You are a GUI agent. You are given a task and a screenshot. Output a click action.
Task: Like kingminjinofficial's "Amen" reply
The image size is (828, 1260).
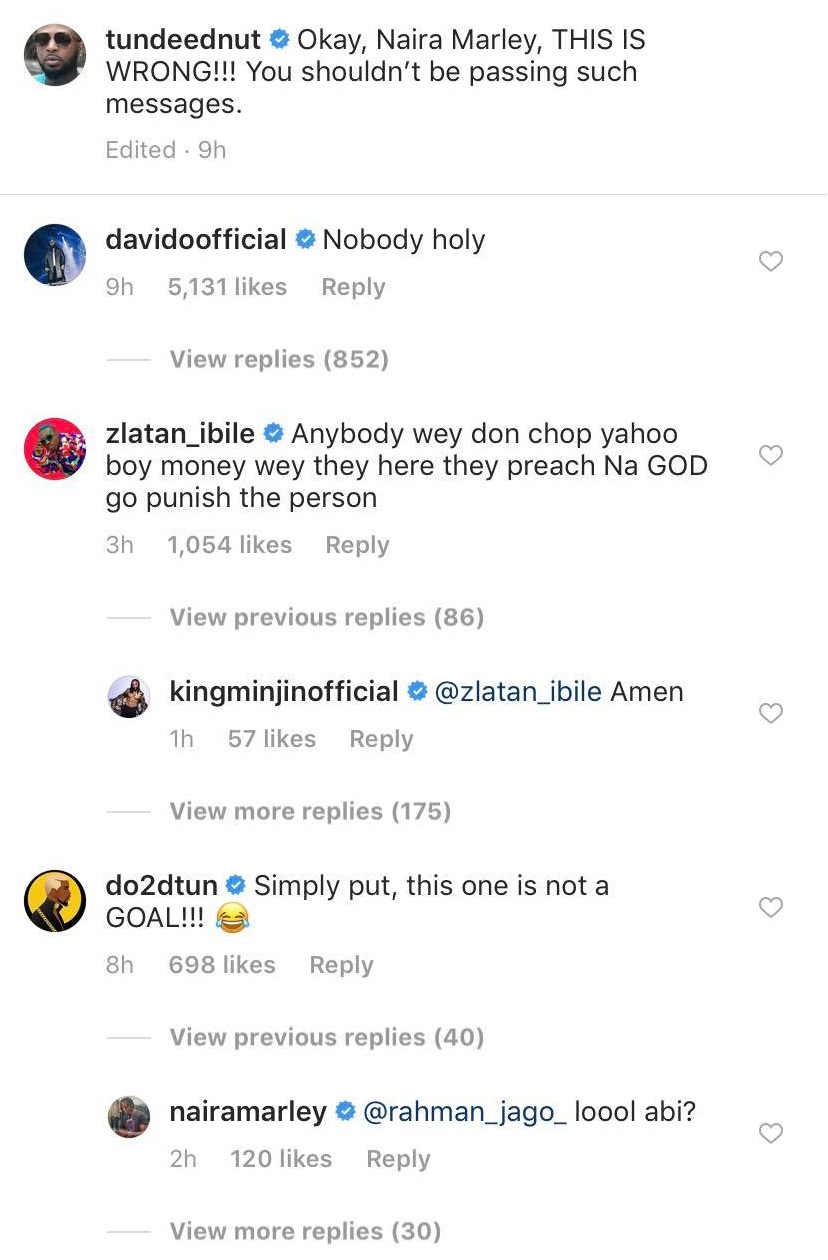click(771, 714)
